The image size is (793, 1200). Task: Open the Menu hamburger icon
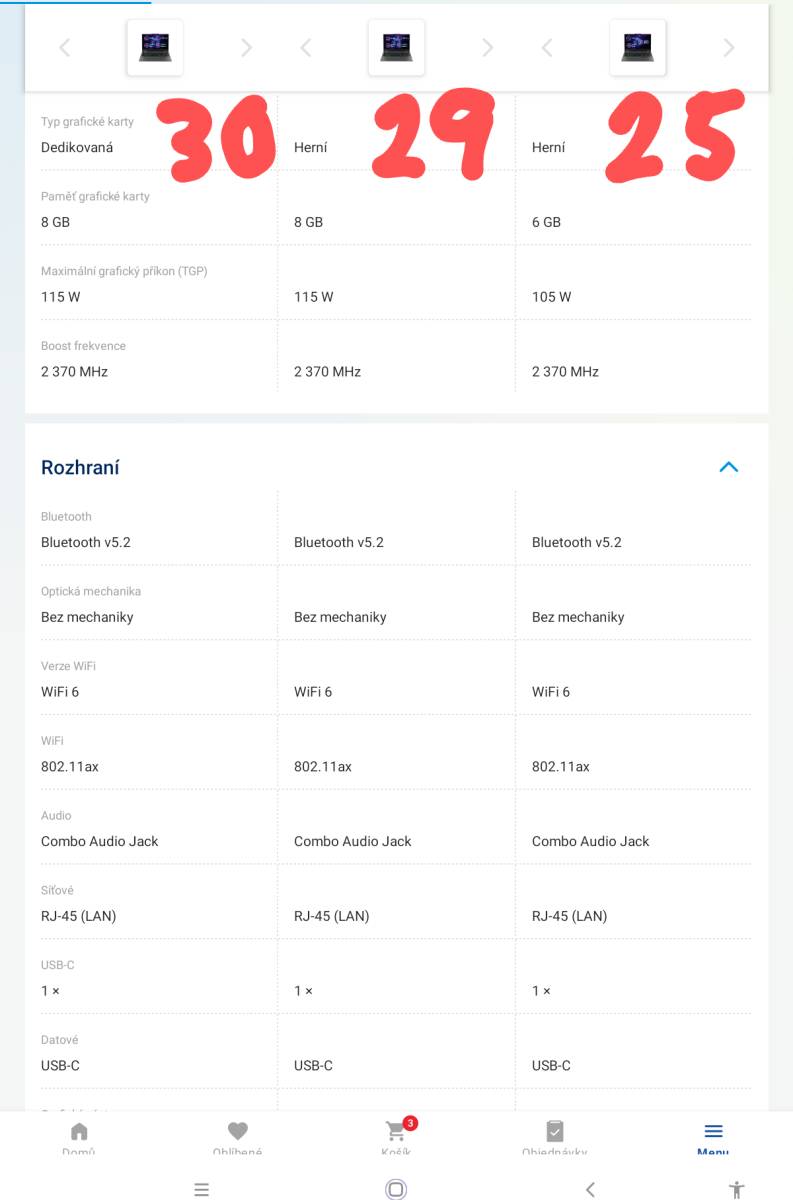713,1131
